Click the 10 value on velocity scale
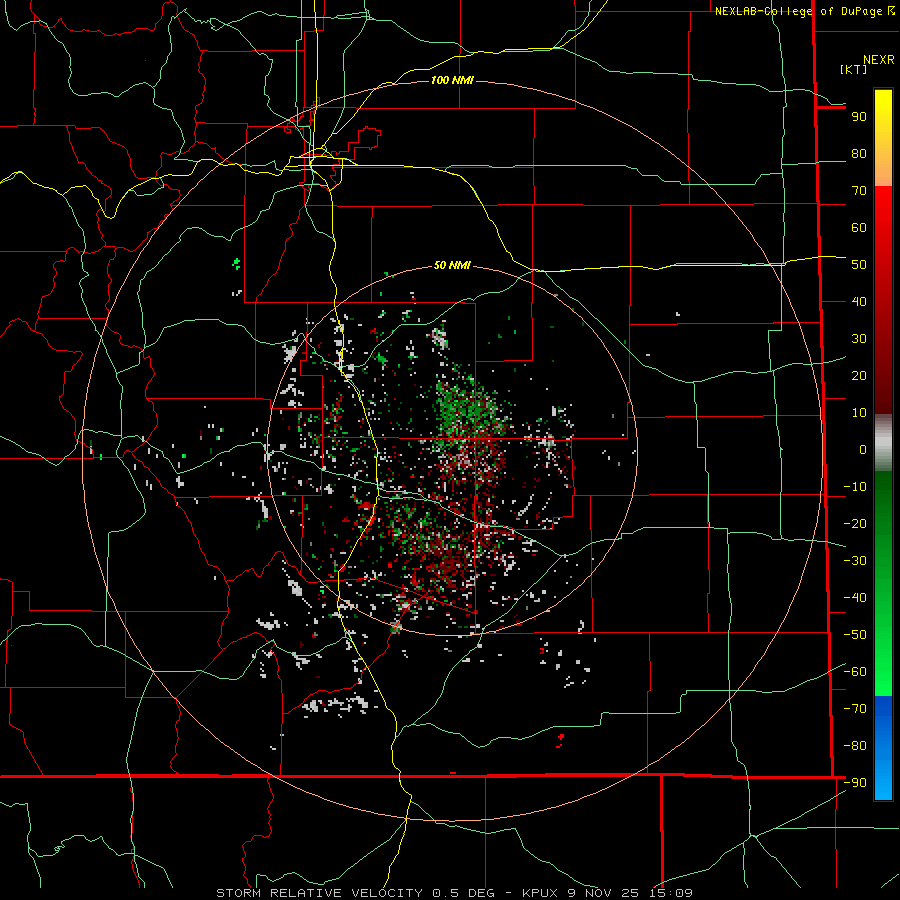Screen dimensions: 900x900 click(859, 413)
